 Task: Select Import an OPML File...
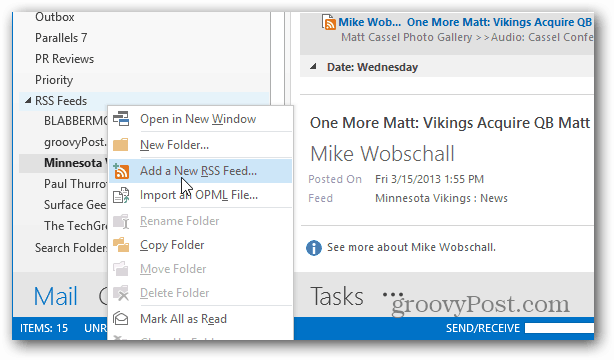tap(199, 195)
